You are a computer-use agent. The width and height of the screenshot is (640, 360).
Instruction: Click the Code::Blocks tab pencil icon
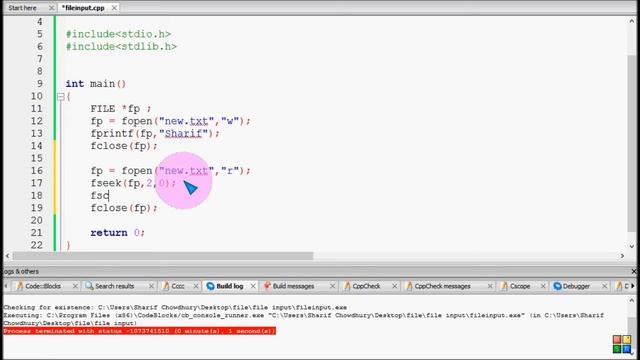[19, 286]
